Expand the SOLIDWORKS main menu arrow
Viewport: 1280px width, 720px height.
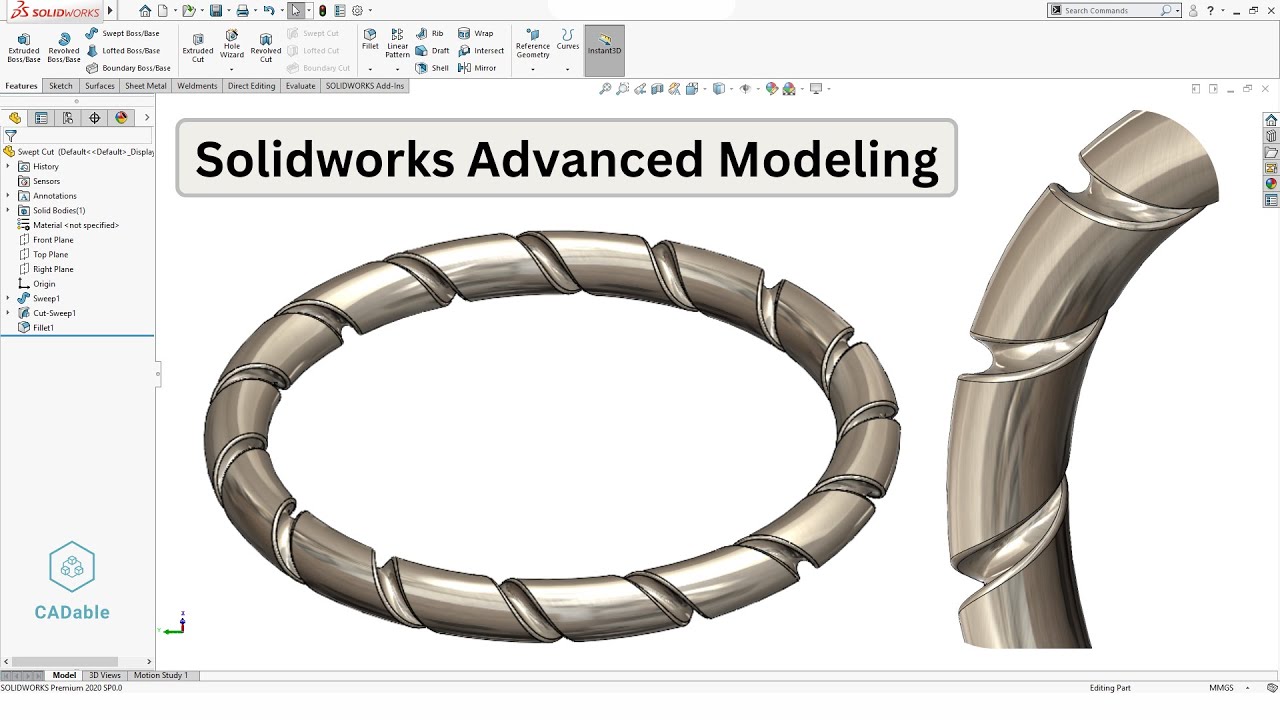pos(110,11)
